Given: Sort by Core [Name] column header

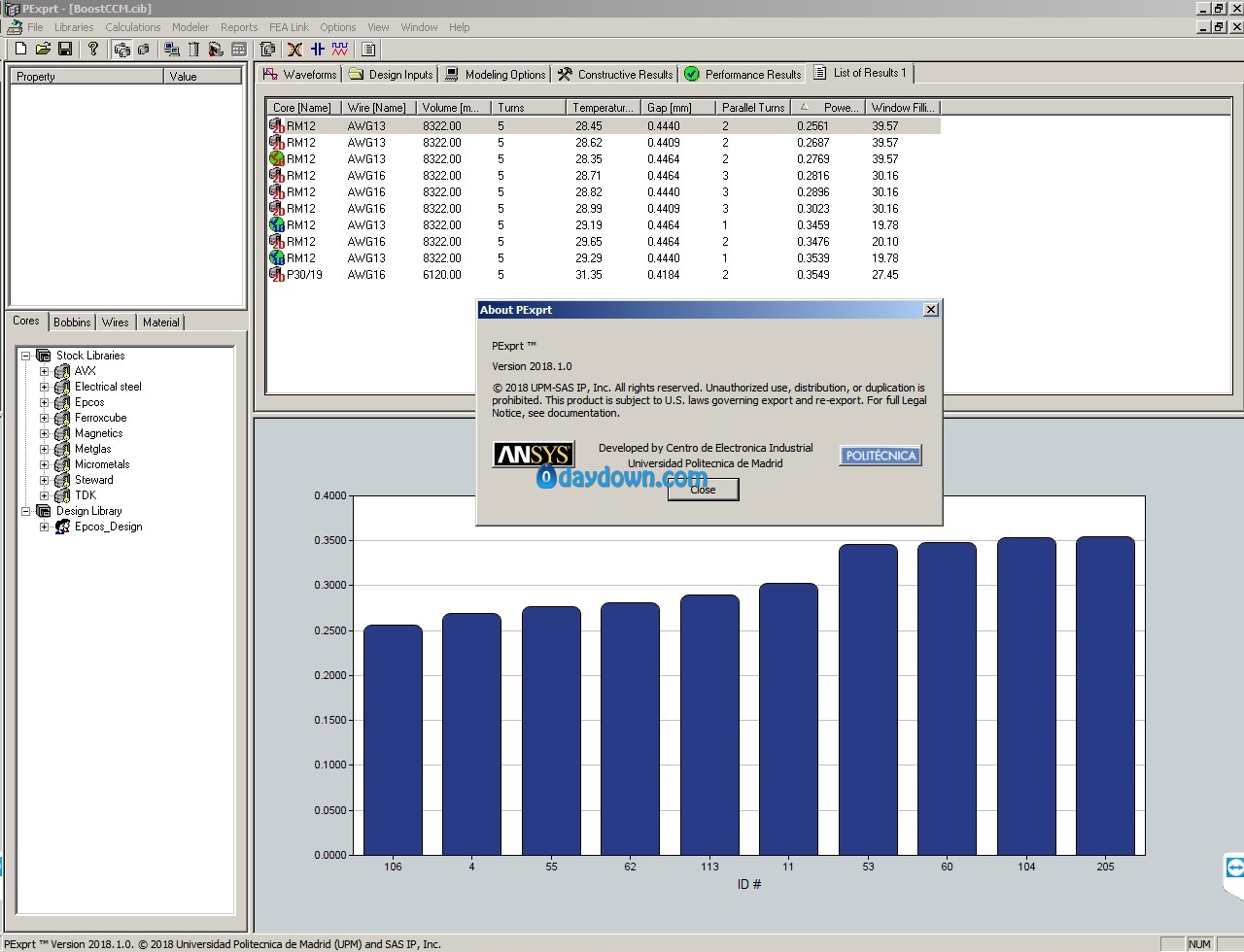Looking at the screenshot, I should (x=303, y=108).
